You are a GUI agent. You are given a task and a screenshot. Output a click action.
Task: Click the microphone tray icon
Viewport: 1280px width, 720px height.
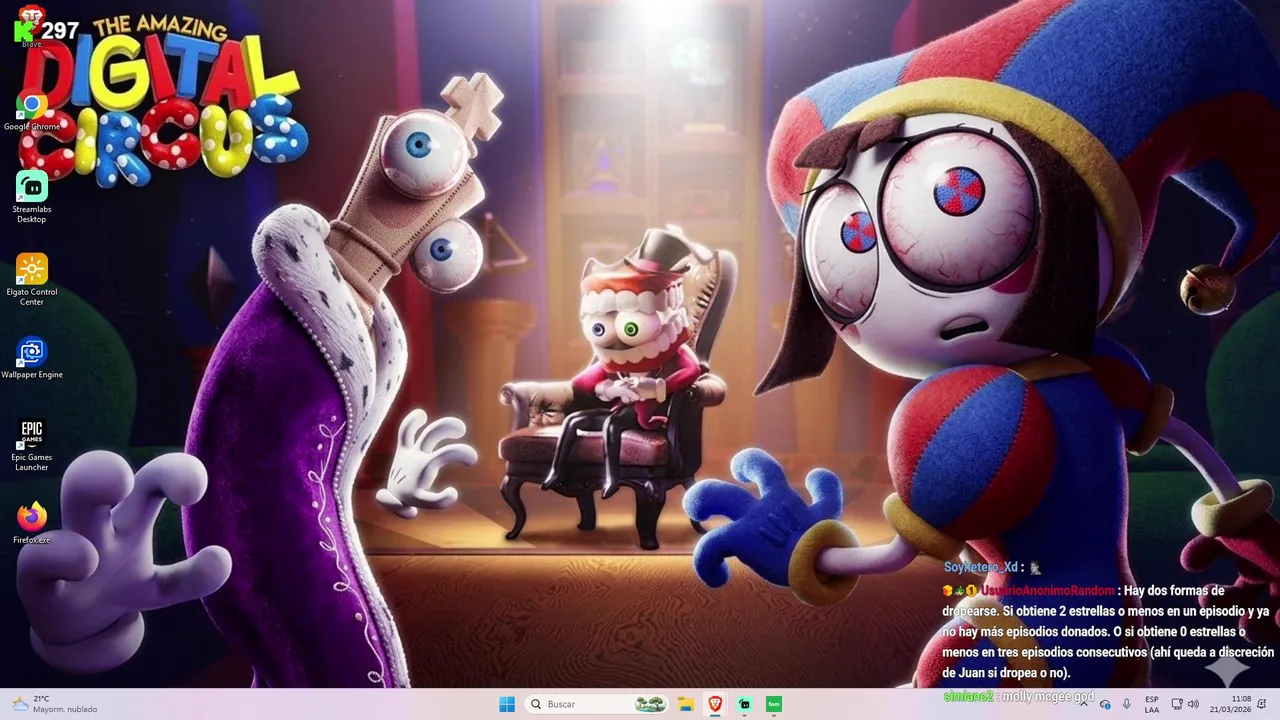(1127, 704)
